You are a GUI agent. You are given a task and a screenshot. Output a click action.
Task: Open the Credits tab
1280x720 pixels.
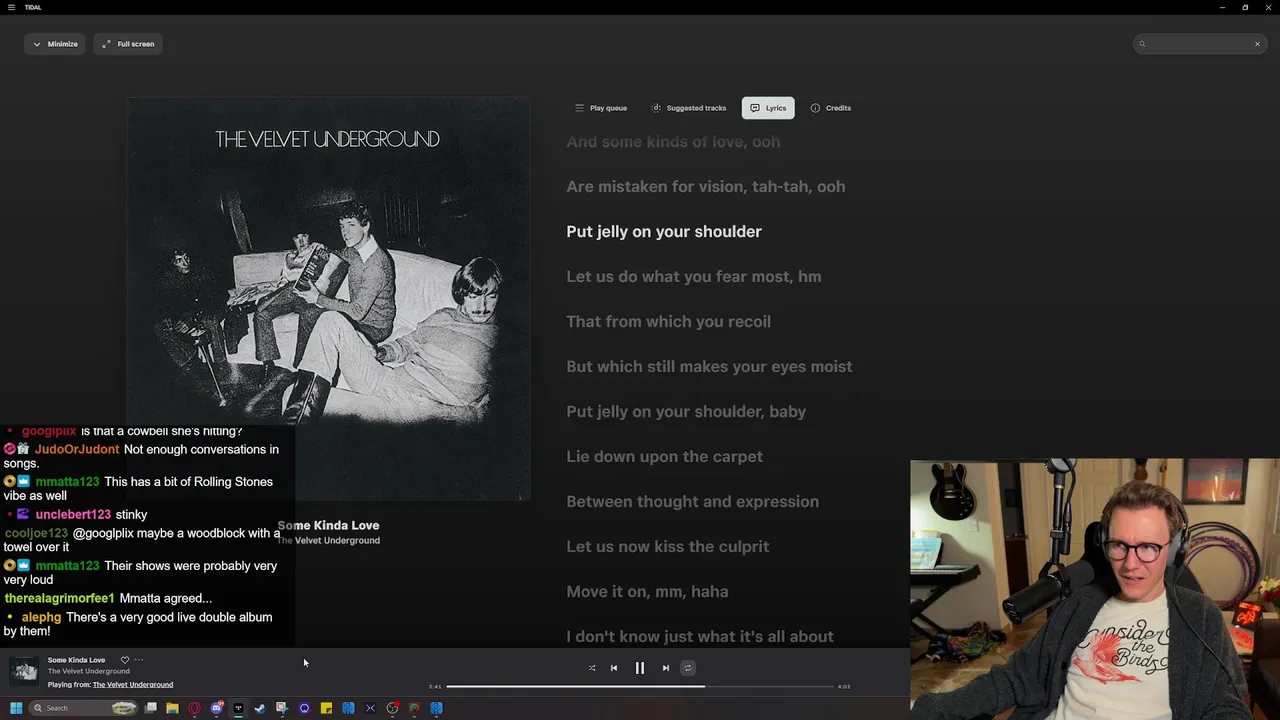(x=831, y=108)
